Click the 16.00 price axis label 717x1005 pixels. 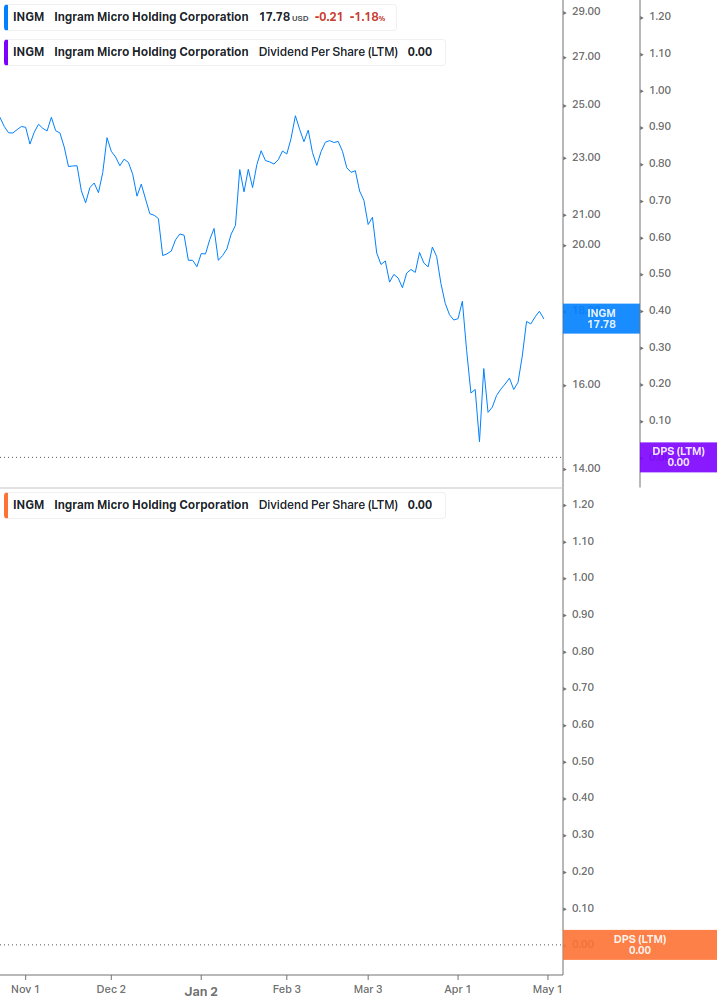pos(586,385)
